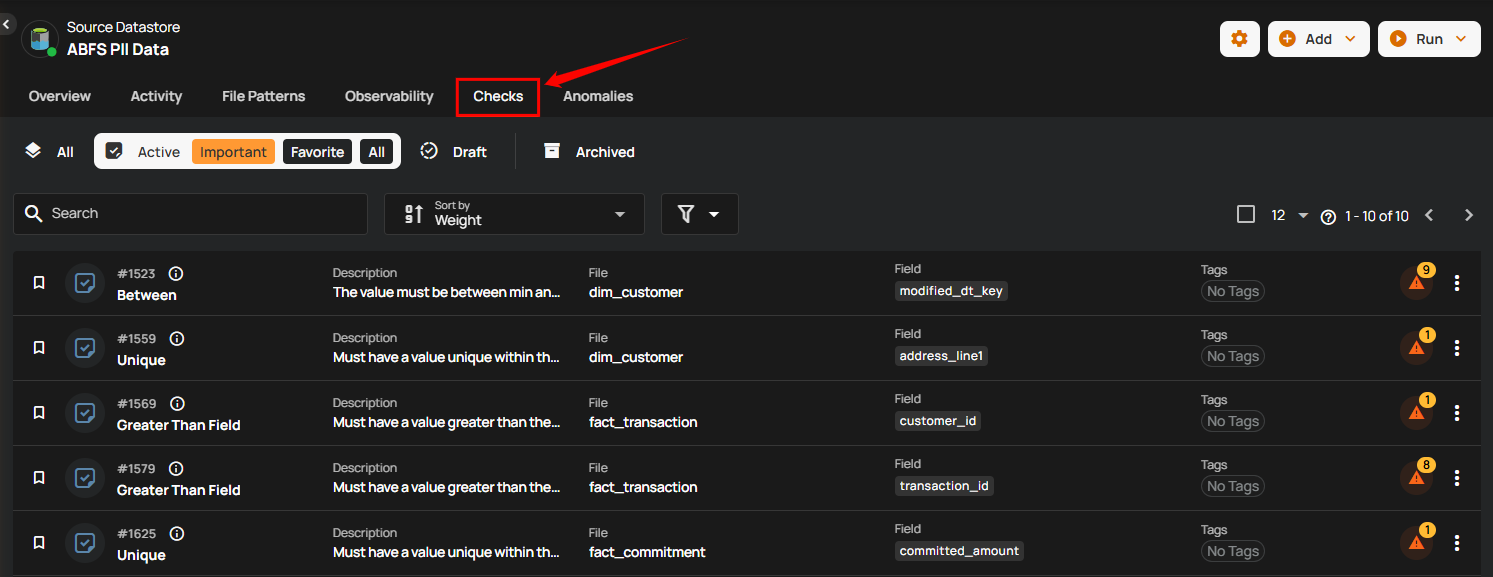Open three-dot menu for check #1569
Viewport: 1493px width, 577px height.
click(1457, 413)
